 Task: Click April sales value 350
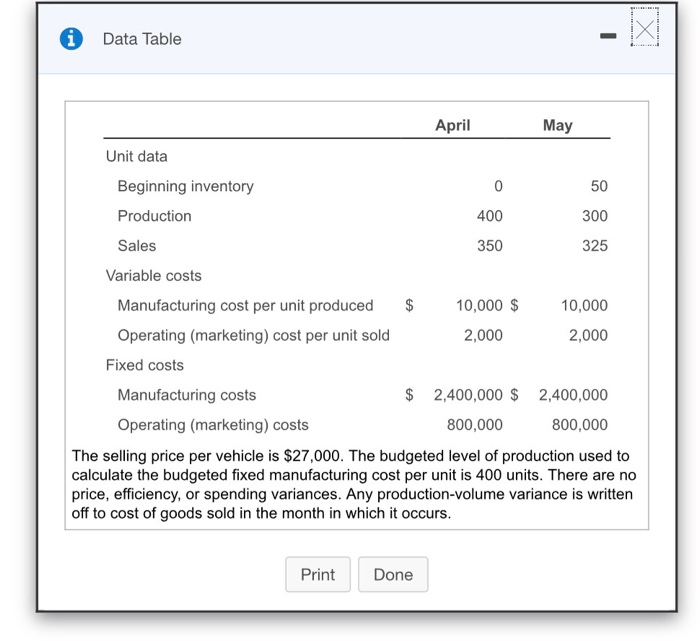click(x=490, y=246)
